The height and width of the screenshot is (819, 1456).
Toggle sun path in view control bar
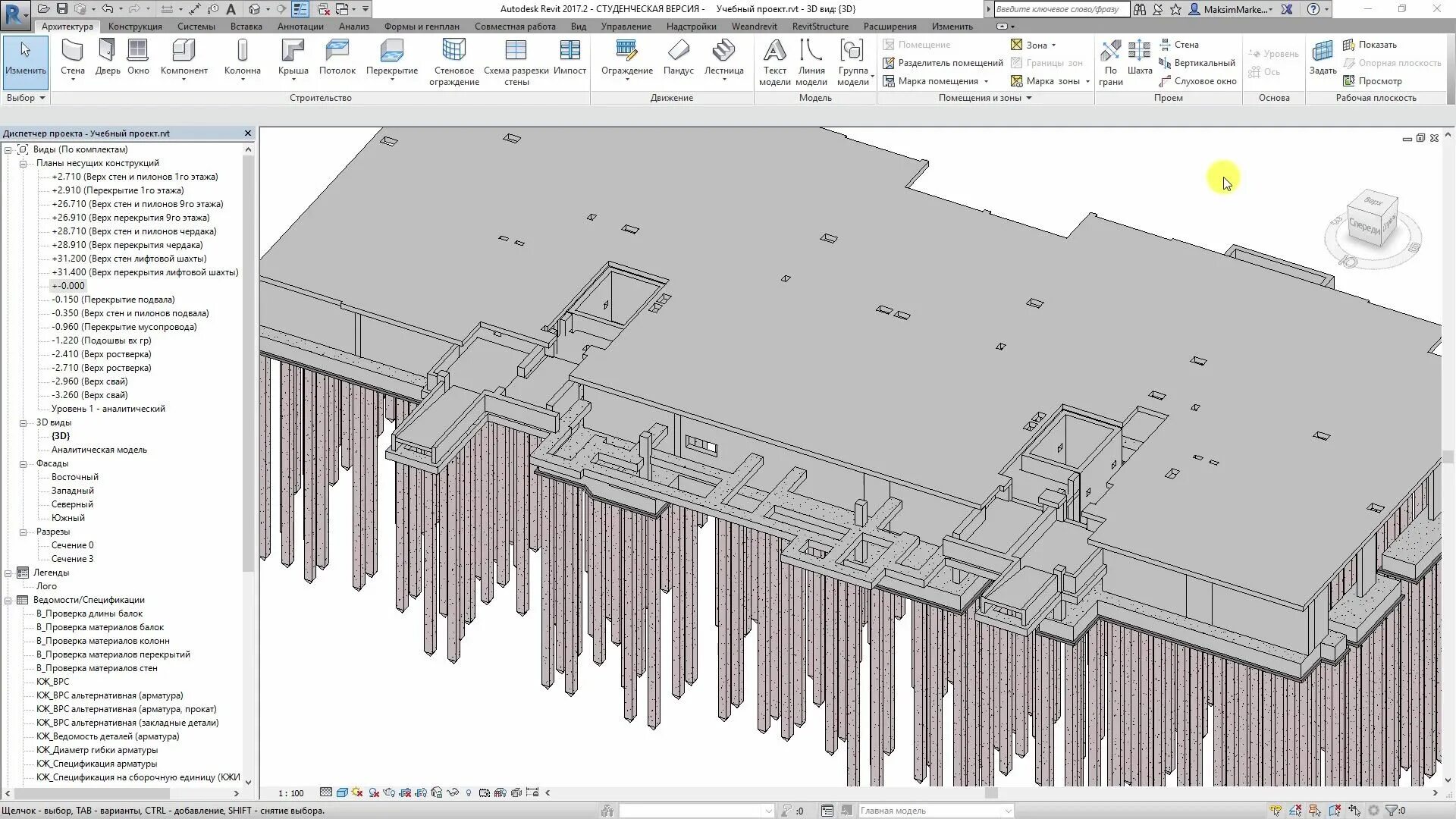[x=357, y=792]
